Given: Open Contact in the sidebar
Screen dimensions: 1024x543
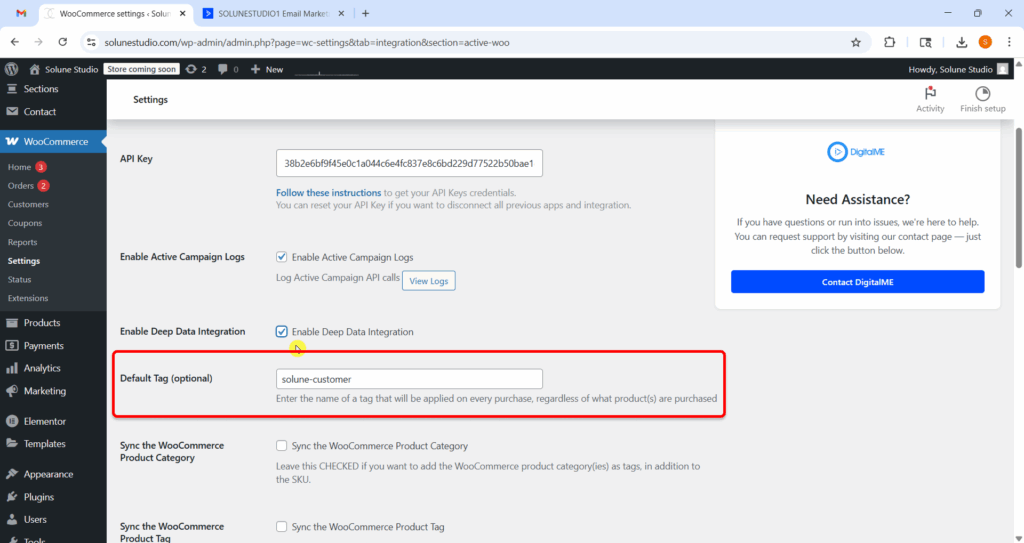Looking at the screenshot, I should click(40, 112).
